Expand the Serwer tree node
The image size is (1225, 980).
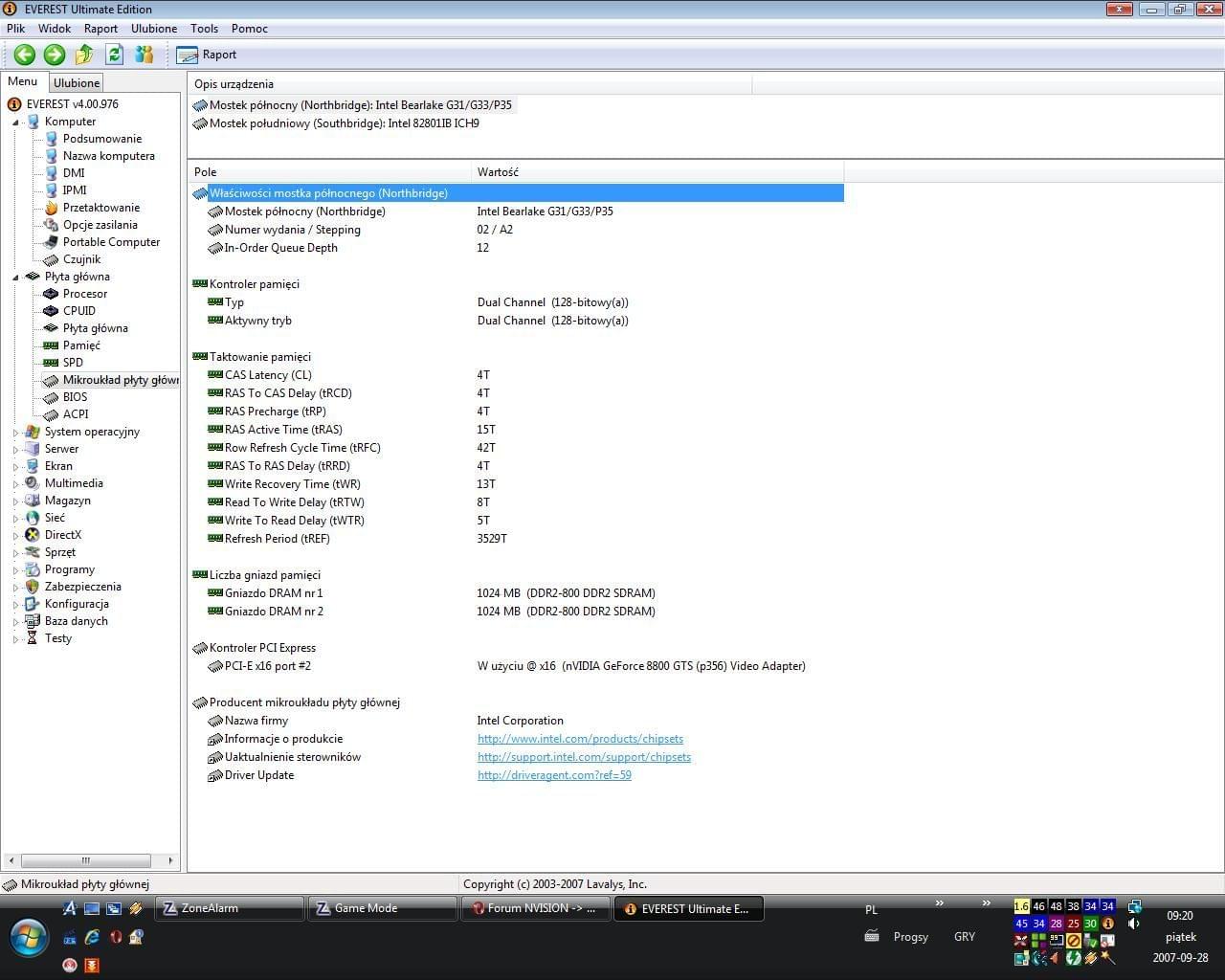tap(15, 450)
